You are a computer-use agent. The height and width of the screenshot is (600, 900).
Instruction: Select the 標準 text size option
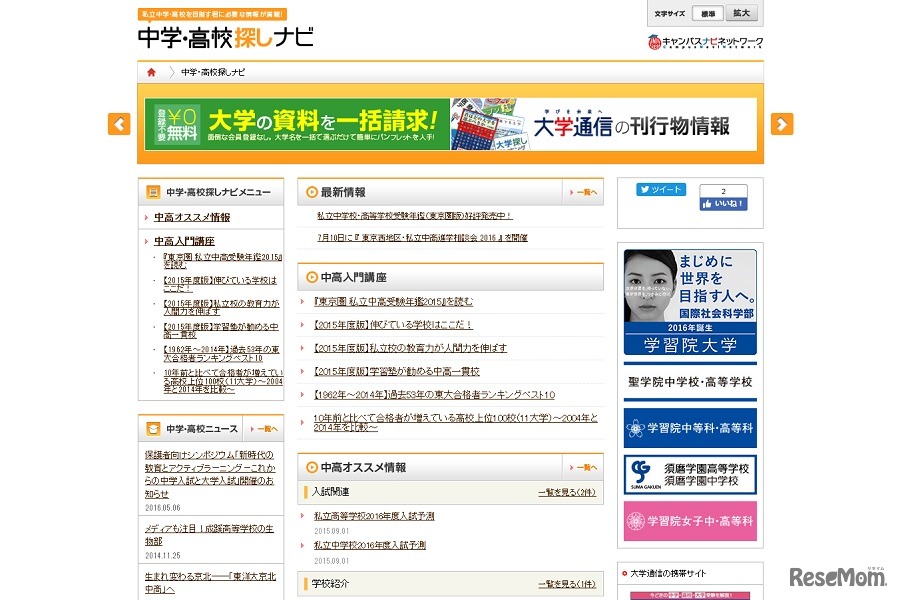coord(706,13)
